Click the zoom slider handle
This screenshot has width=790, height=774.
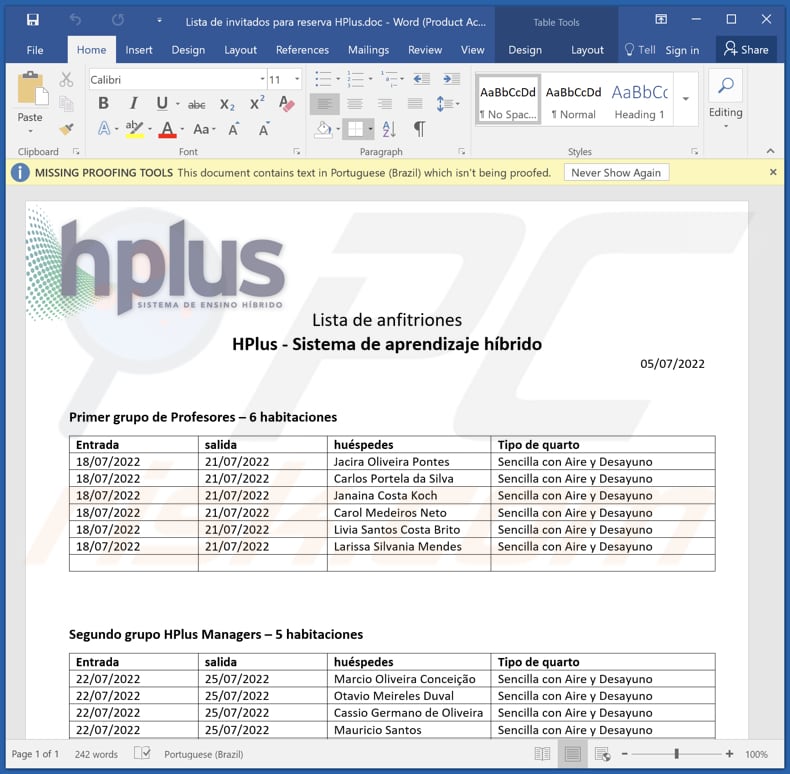(x=677, y=754)
